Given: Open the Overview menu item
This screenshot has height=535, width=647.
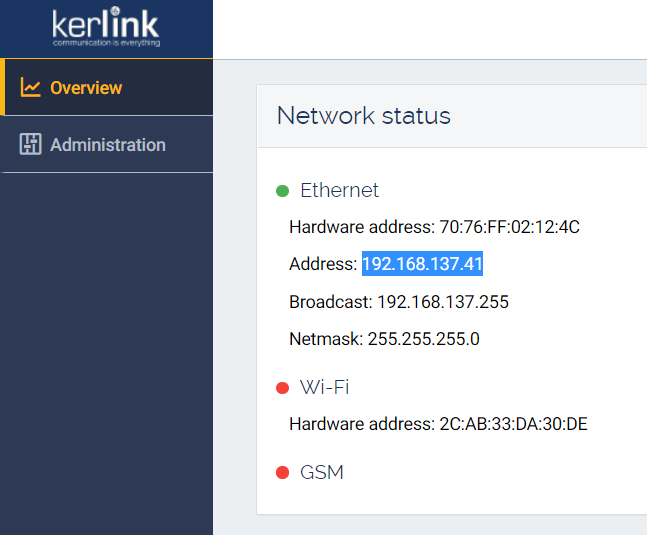Looking at the screenshot, I should tap(106, 87).
